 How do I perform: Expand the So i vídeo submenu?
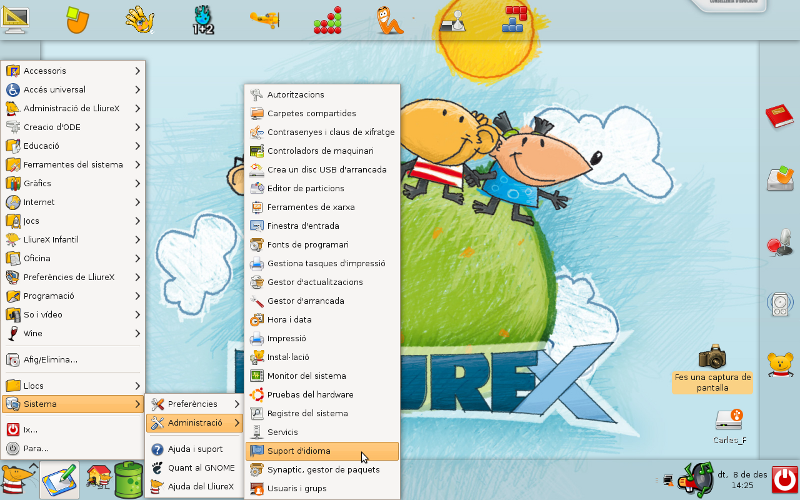73,315
